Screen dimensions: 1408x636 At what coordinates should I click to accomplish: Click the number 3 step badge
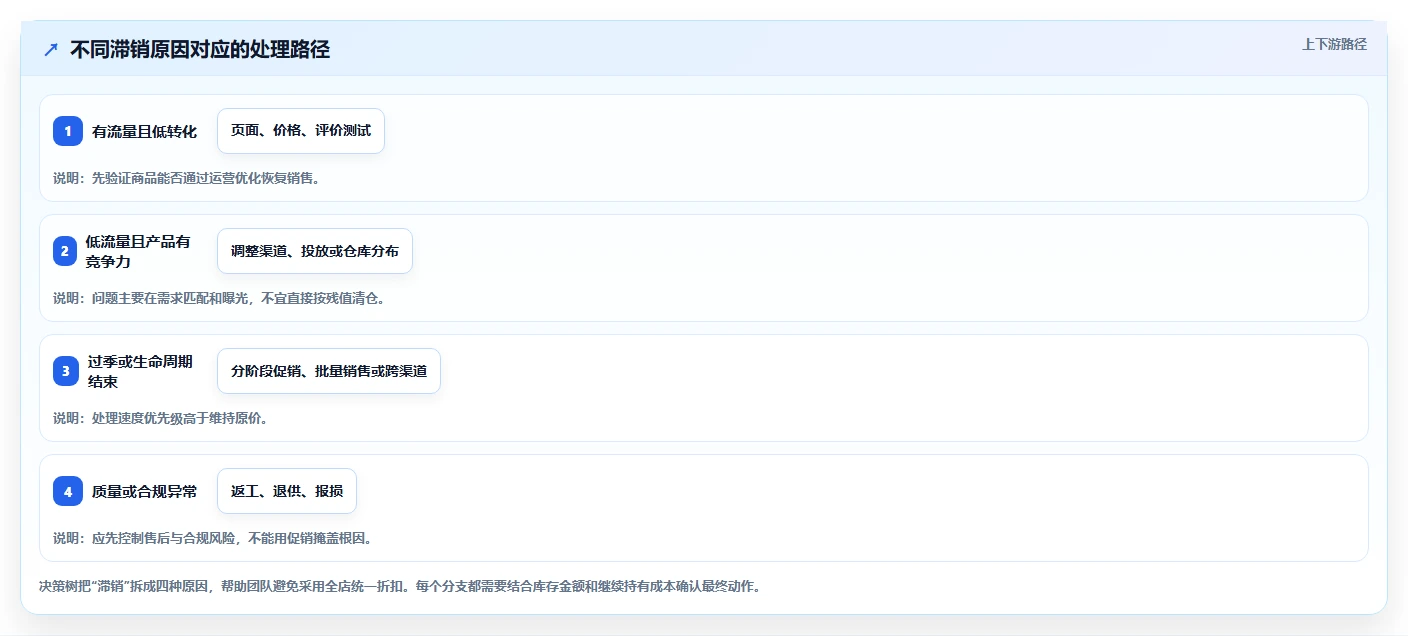[66, 371]
